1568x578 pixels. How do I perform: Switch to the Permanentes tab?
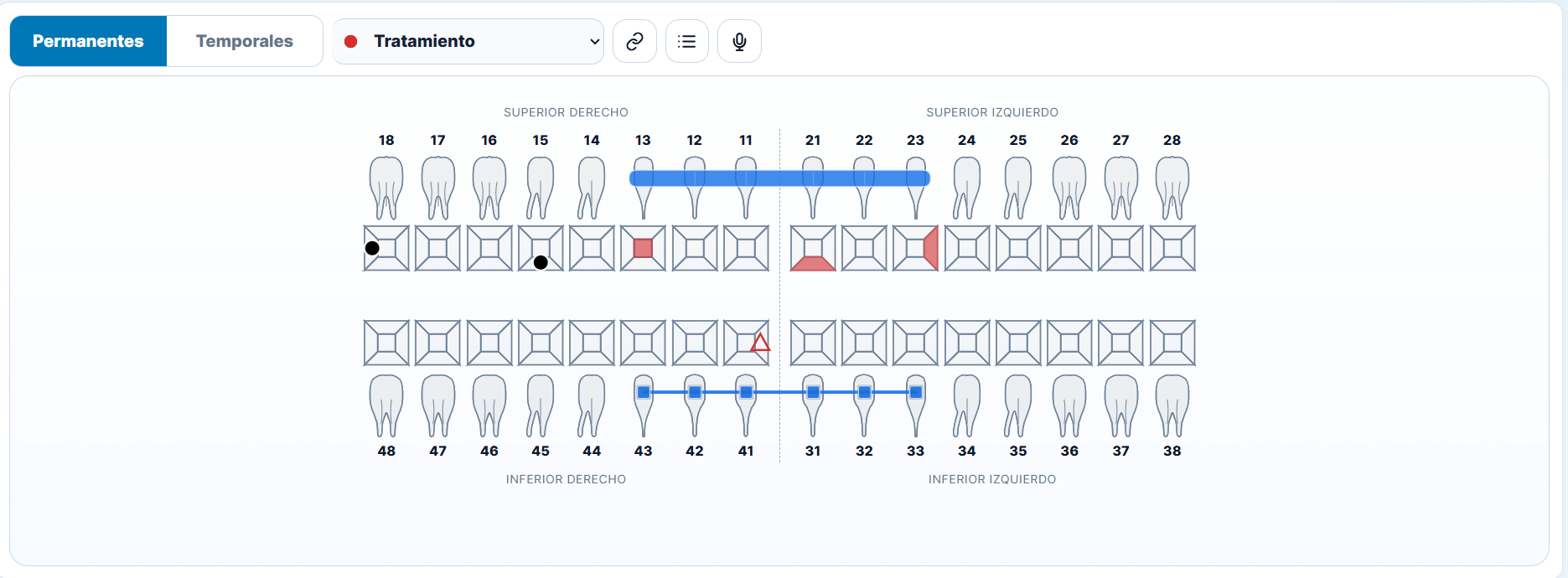click(x=88, y=41)
